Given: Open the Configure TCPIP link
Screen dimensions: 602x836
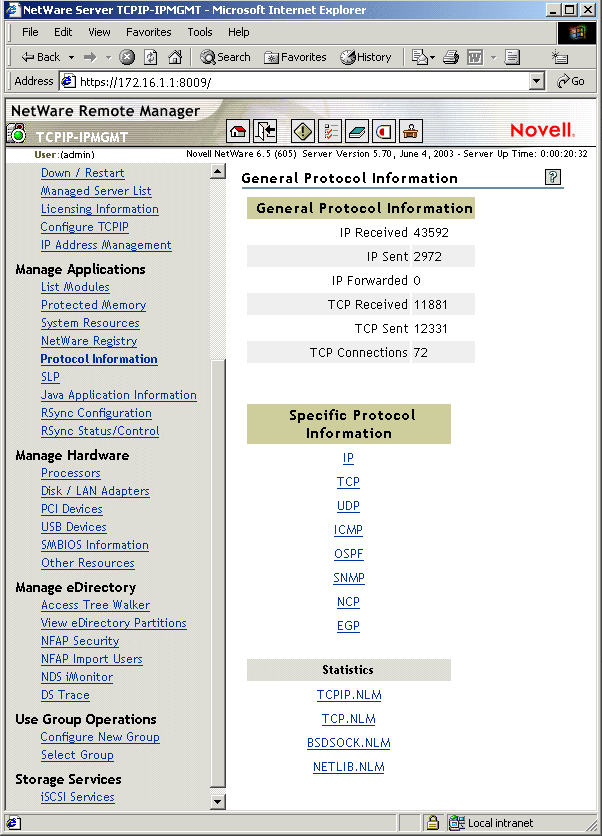Looking at the screenshot, I should [85, 227].
